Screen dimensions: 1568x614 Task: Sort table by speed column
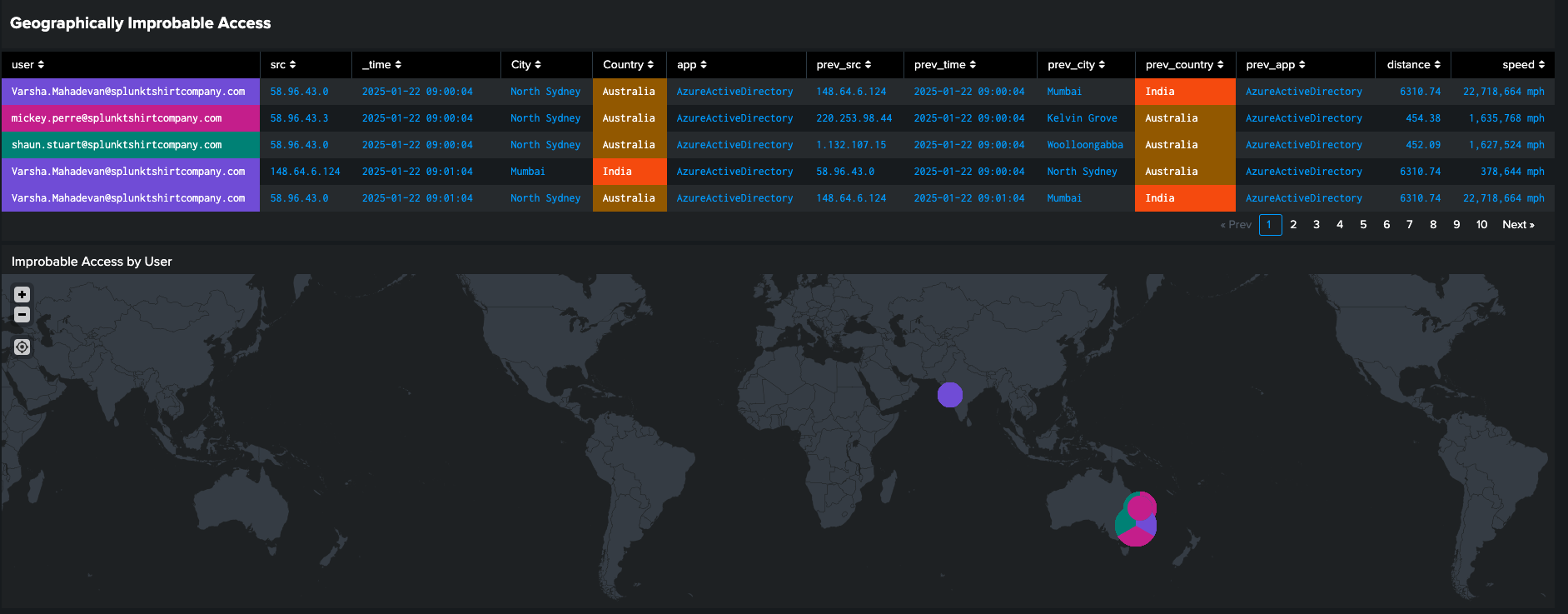(x=1524, y=65)
